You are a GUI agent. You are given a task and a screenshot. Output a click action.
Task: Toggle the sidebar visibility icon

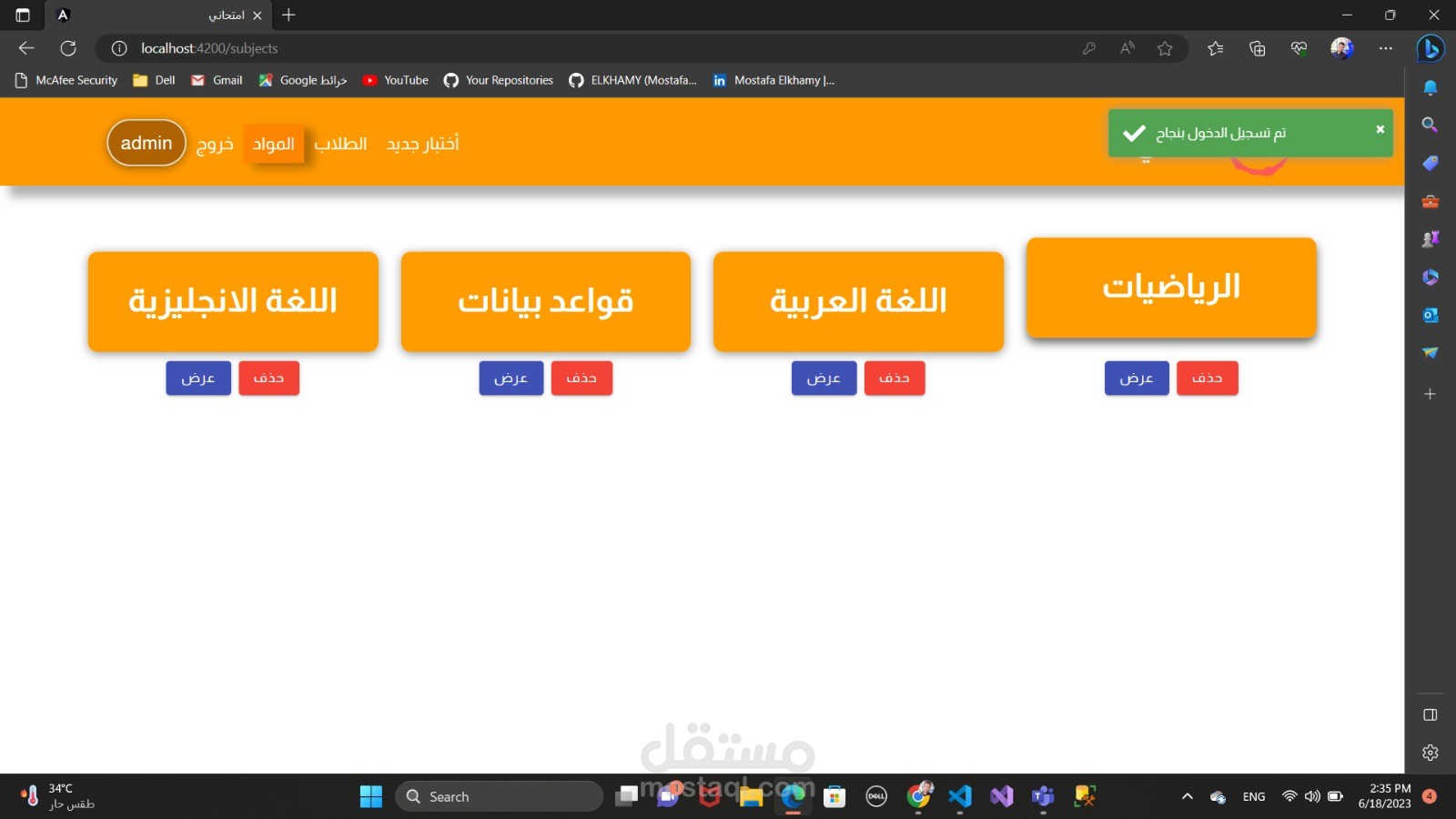click(1431, 715)
